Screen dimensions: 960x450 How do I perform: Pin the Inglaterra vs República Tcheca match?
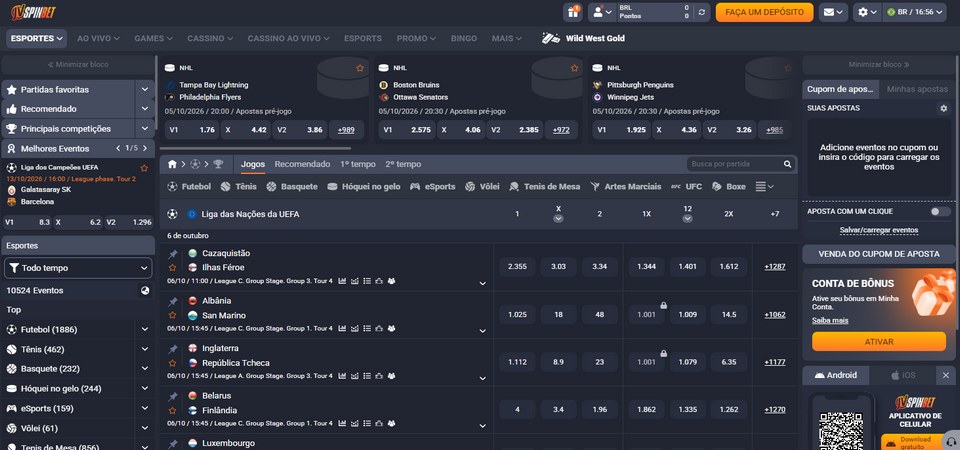coord(173,349)
